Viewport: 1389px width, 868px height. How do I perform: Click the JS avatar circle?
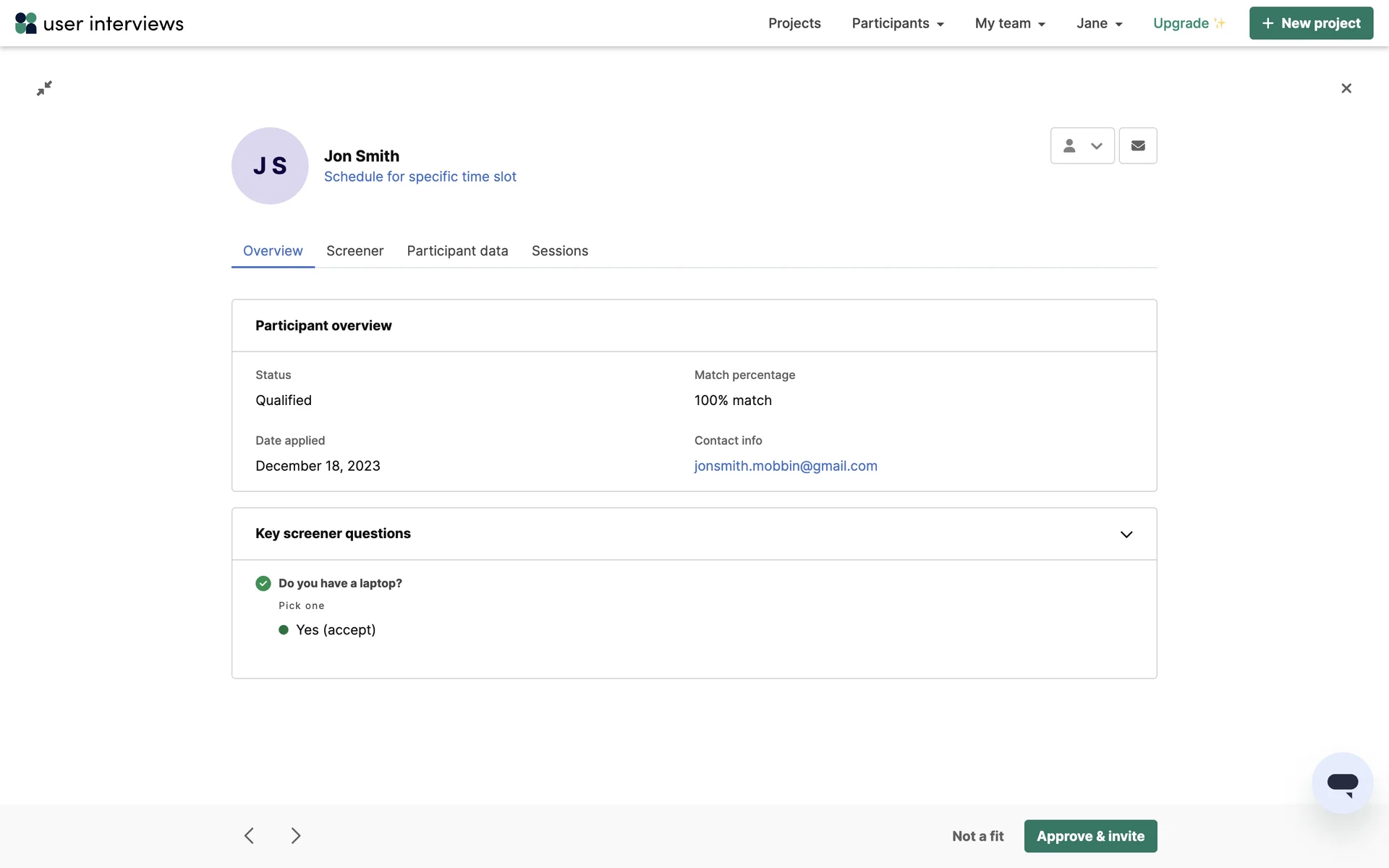pos(270,166)
